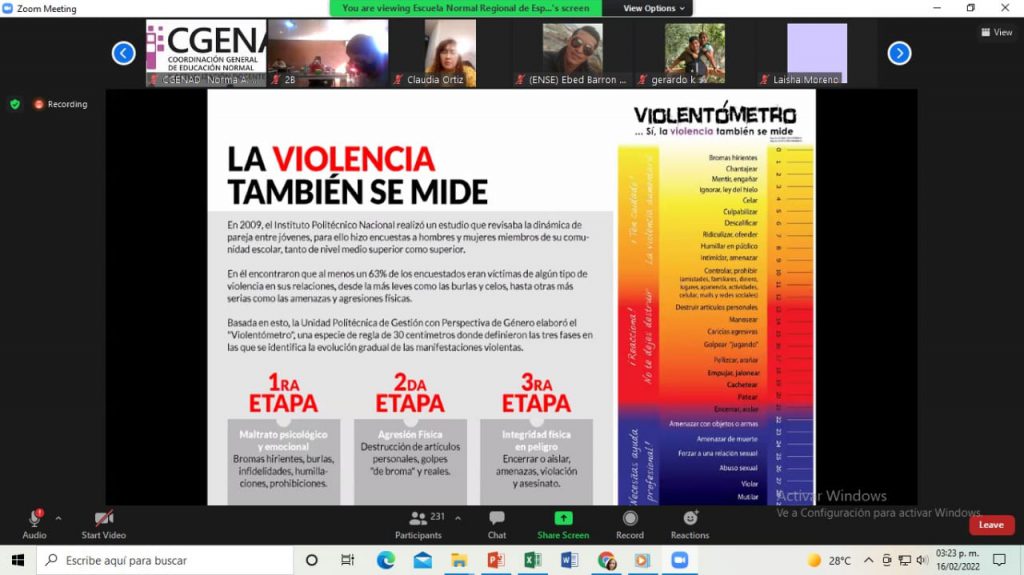Image resolution: width=1024 pixels, height=575 pixels.
Task: Open the Participants panel
Action: tap(418, 524)
